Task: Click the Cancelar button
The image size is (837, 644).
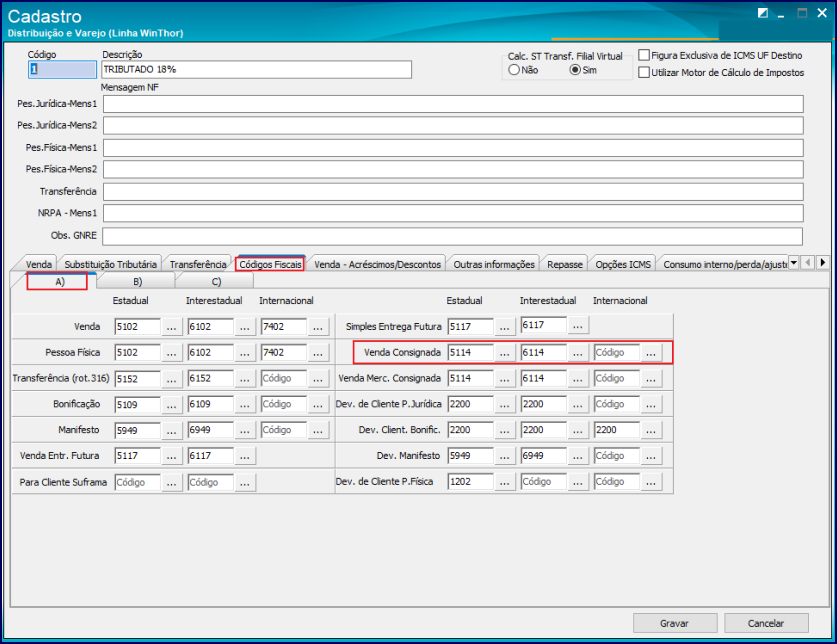Action: pyautogui.click(x=766, y=623)
